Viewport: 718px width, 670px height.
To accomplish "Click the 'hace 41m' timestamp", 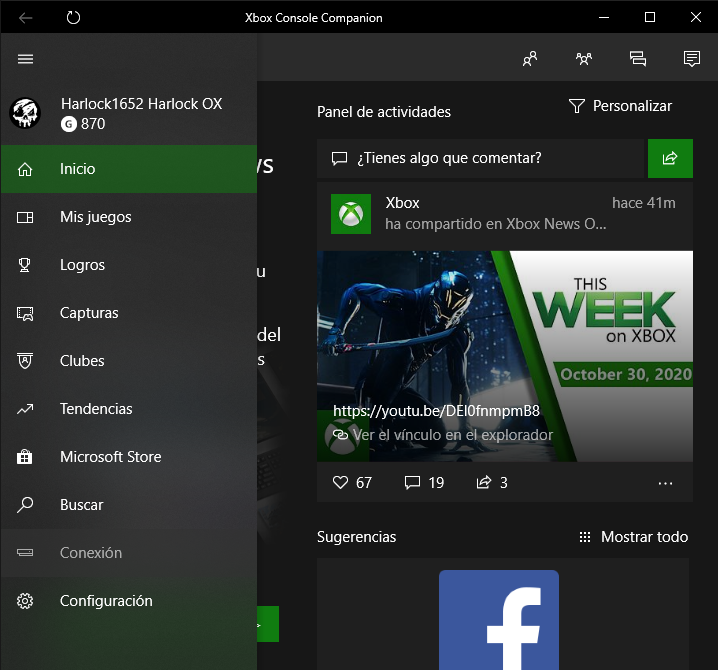I will (644, 203).
